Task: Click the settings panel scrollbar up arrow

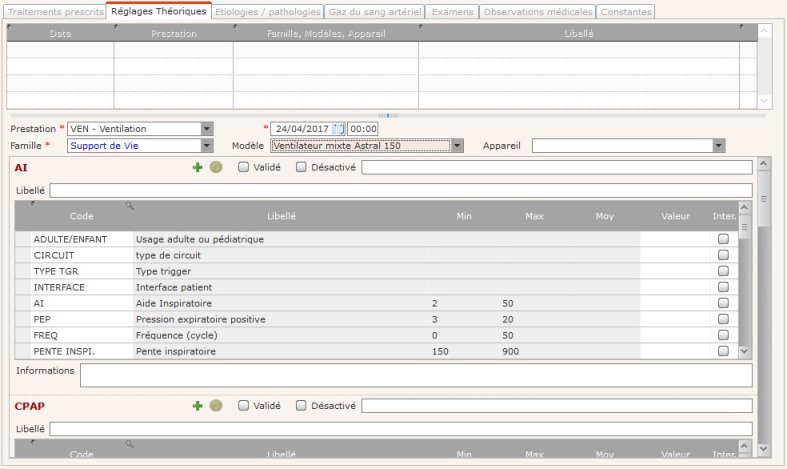Action: (763, 164)
